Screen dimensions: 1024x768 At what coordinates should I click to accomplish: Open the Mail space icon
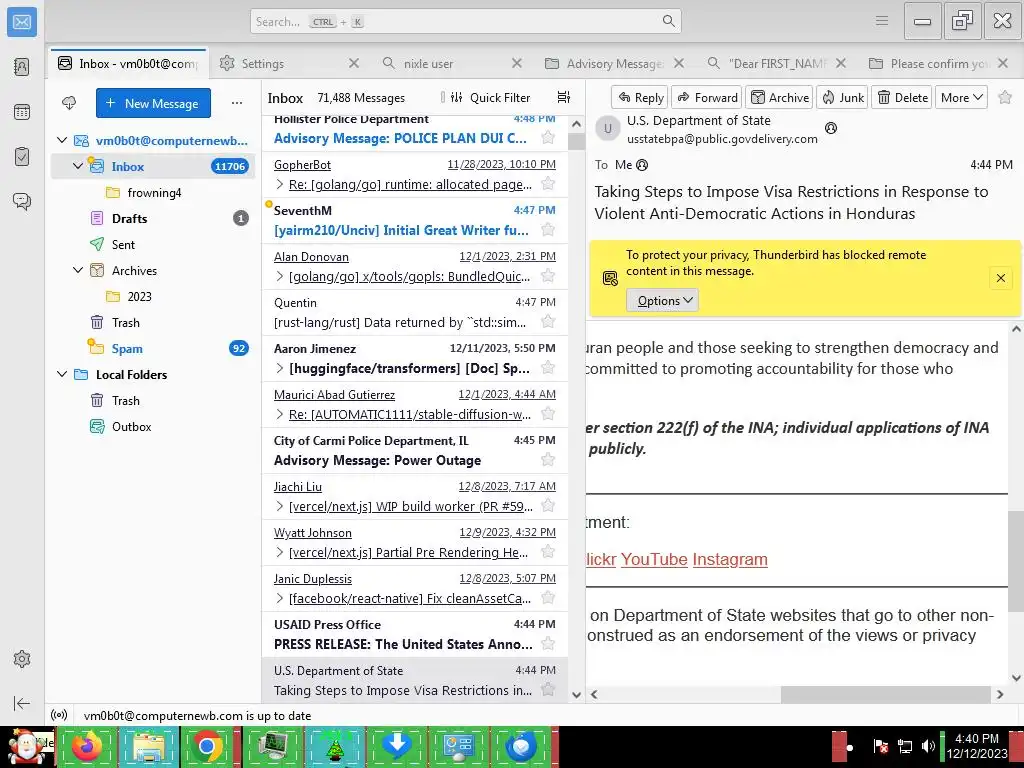(22, 22)
